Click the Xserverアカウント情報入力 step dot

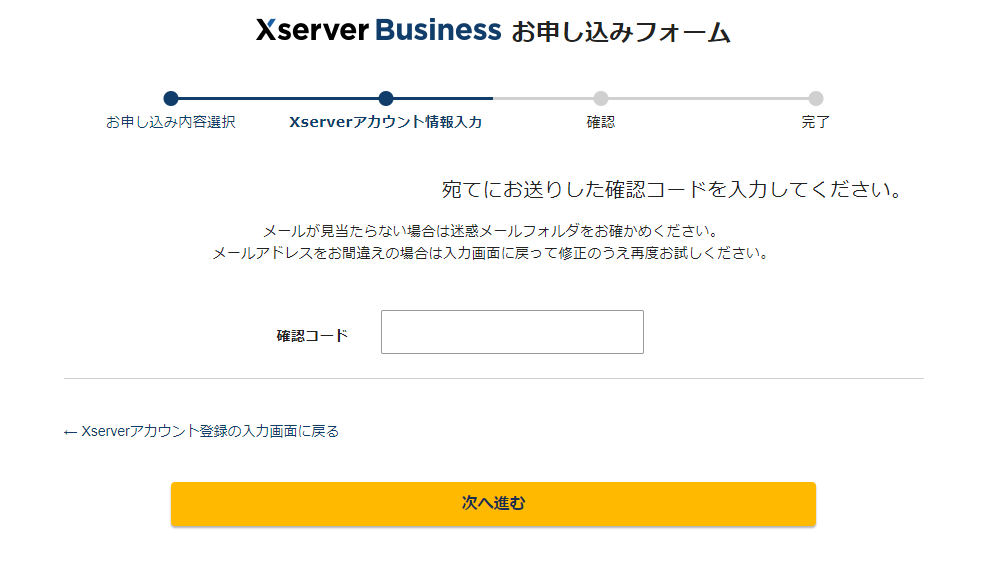pyautogui.click(x=386, y=98)
